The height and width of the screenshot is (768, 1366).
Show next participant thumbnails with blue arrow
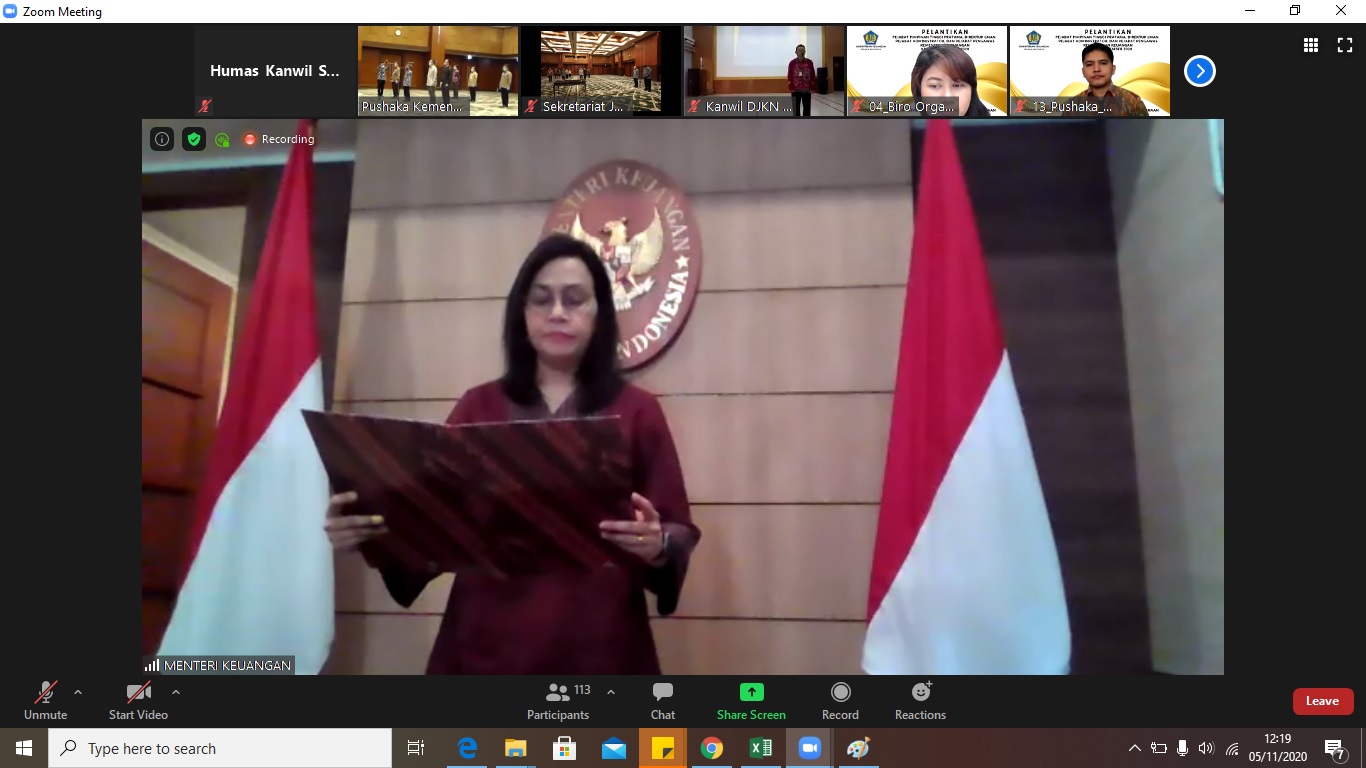1199,71
